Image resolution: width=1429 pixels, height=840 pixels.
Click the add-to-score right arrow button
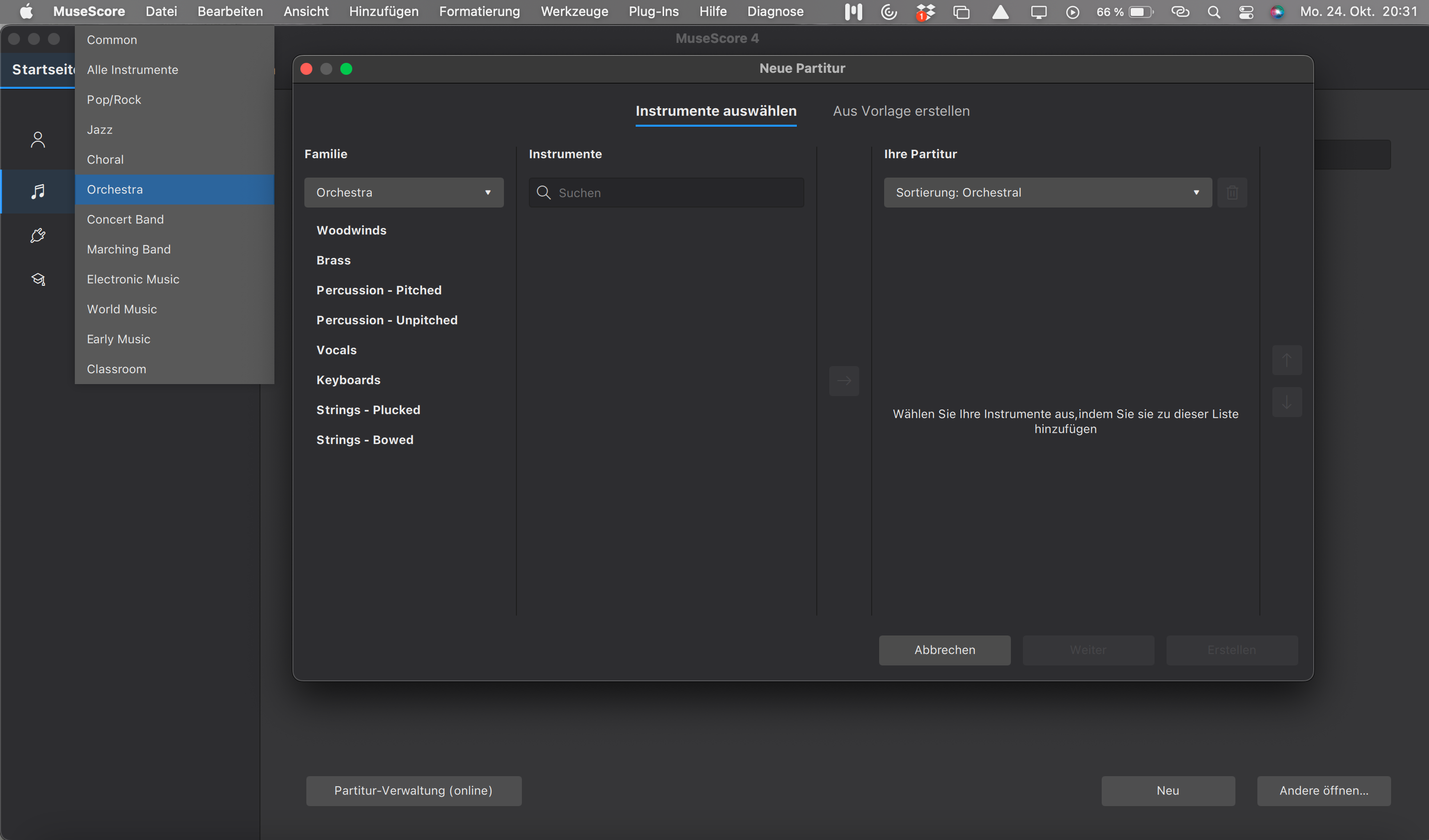[x=844, y=381]
